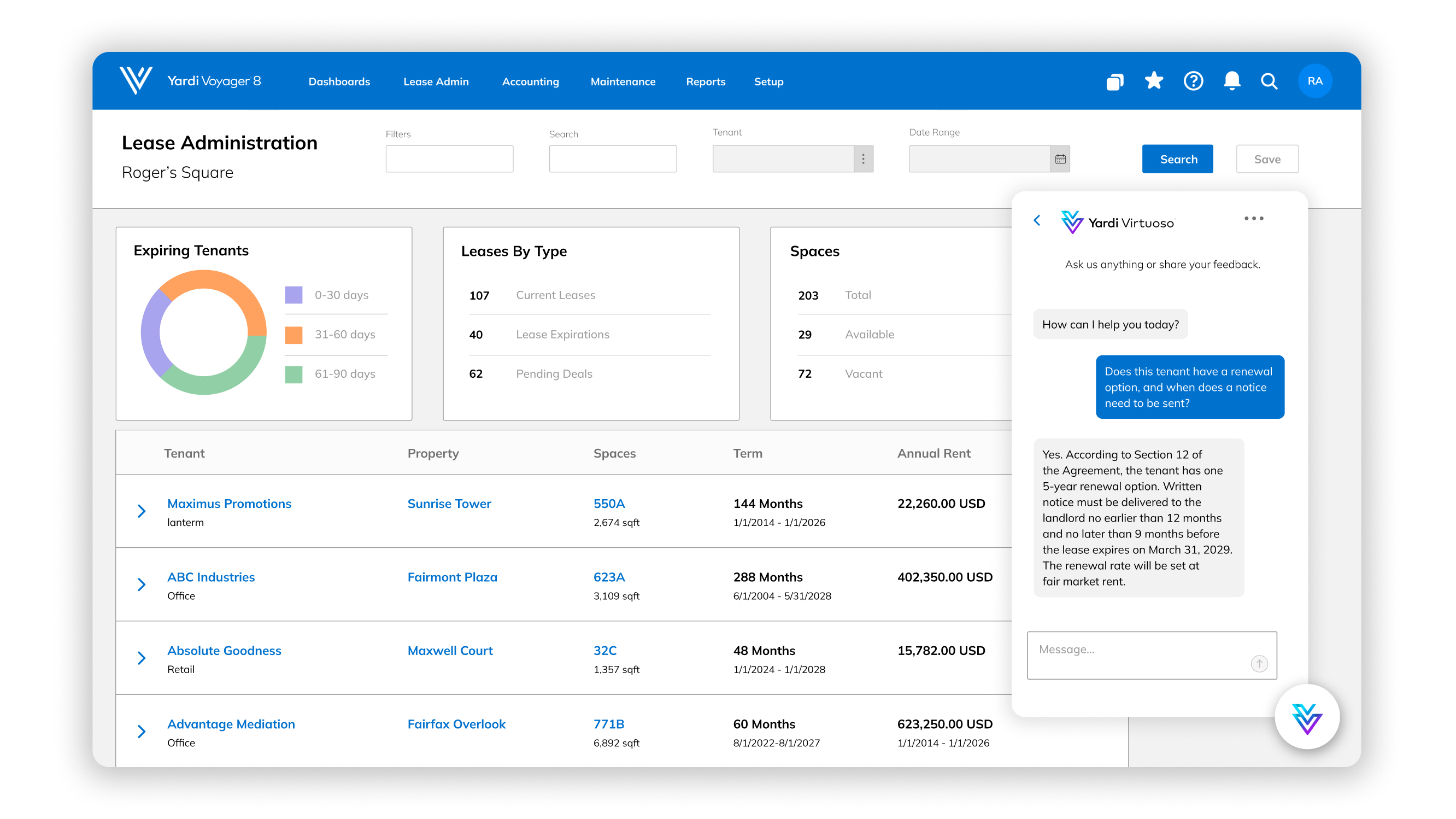Click the magnifier search icon in header
1456x819 pixels.
click(1269, 82)
